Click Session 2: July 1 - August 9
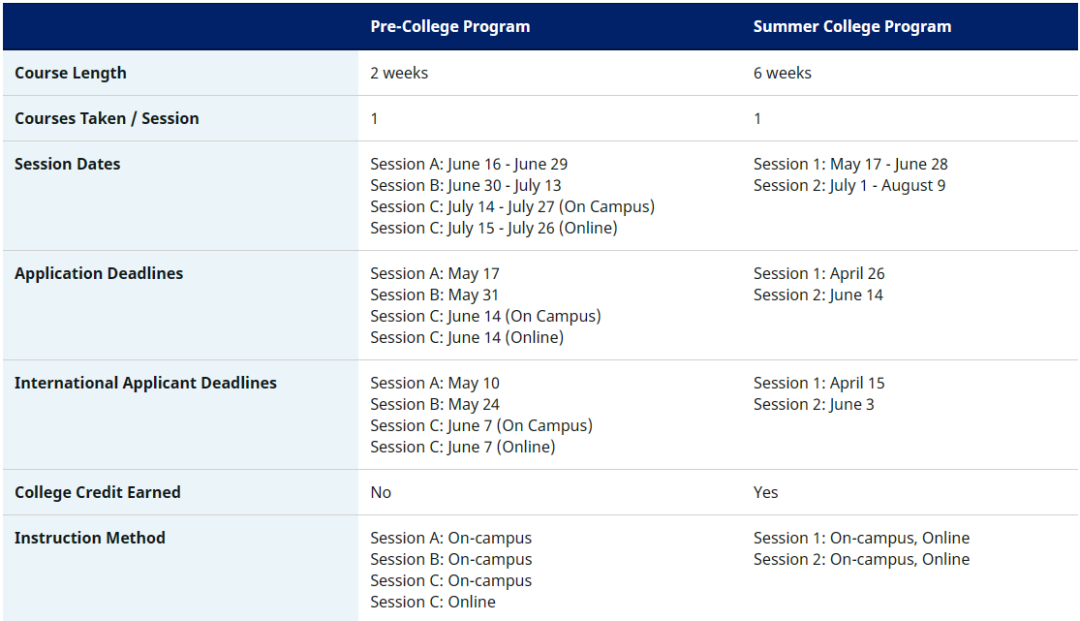1080x621 pixels. click(x=849, y=185)
